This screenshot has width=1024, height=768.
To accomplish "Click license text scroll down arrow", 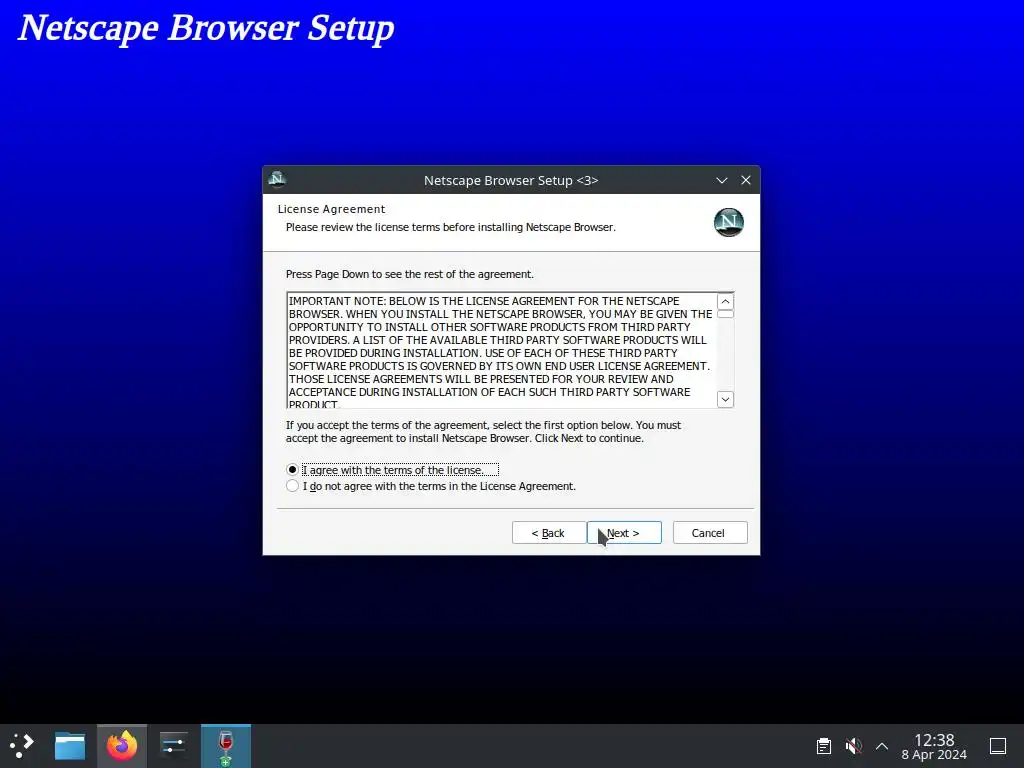I will (725, 399).
